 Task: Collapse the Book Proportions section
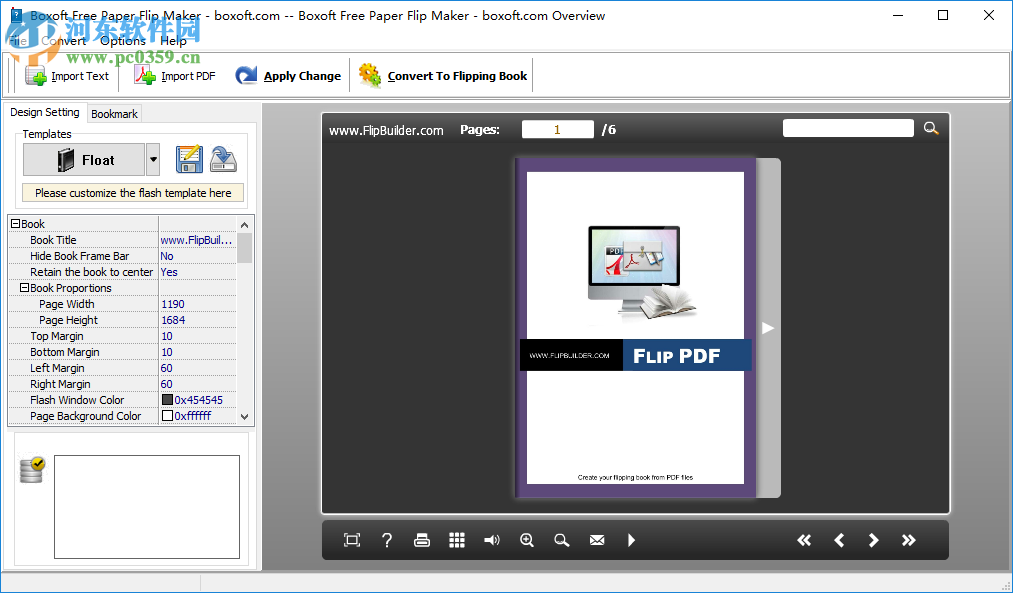coord(23,288)
